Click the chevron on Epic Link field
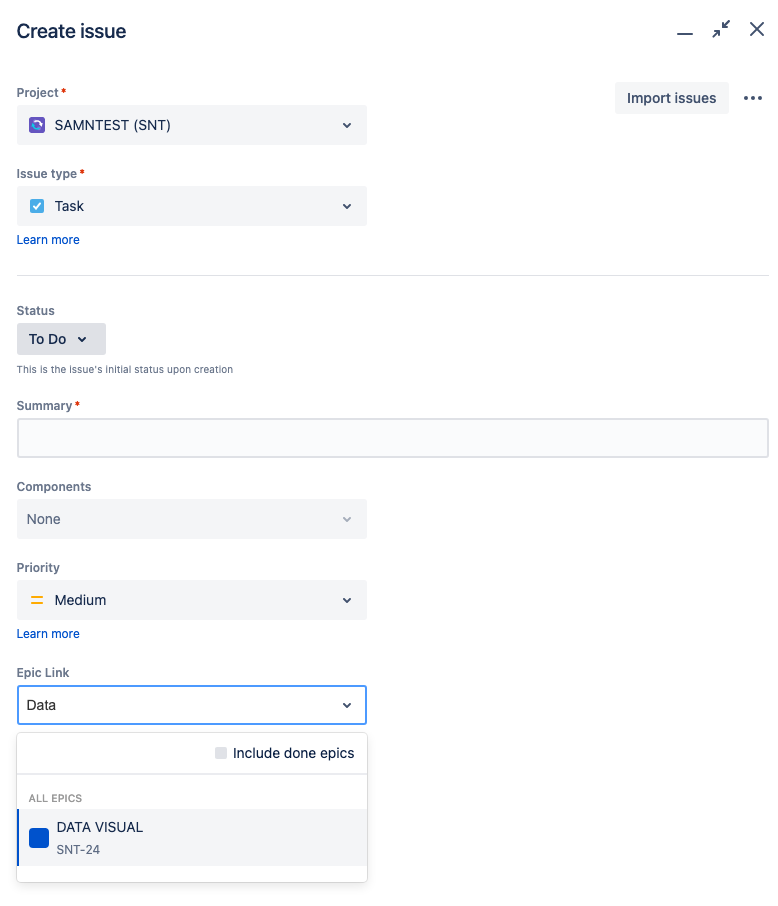Screen dimensions: 778x906 tap(347, 705)
